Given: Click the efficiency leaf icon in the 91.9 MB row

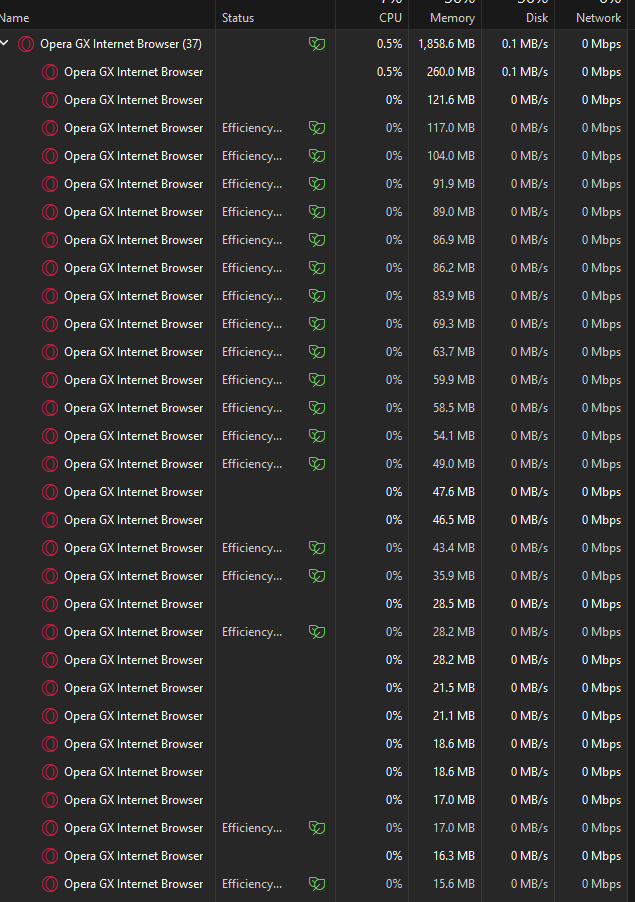Looking at the screenshot, I should click(x=317, y=184).
